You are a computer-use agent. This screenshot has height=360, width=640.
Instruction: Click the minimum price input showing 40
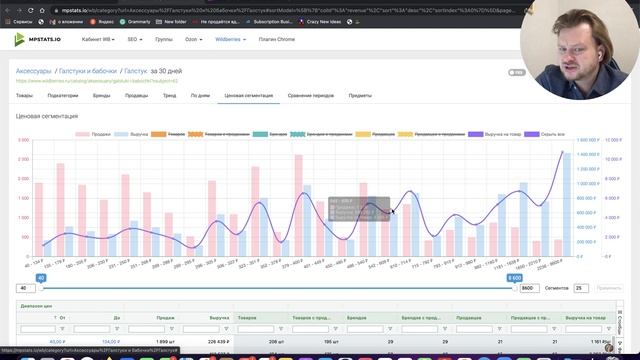25,288
